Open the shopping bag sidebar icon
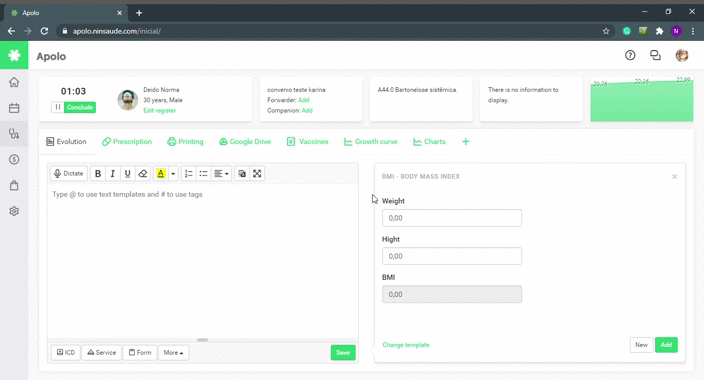 [x=14, y=185]
